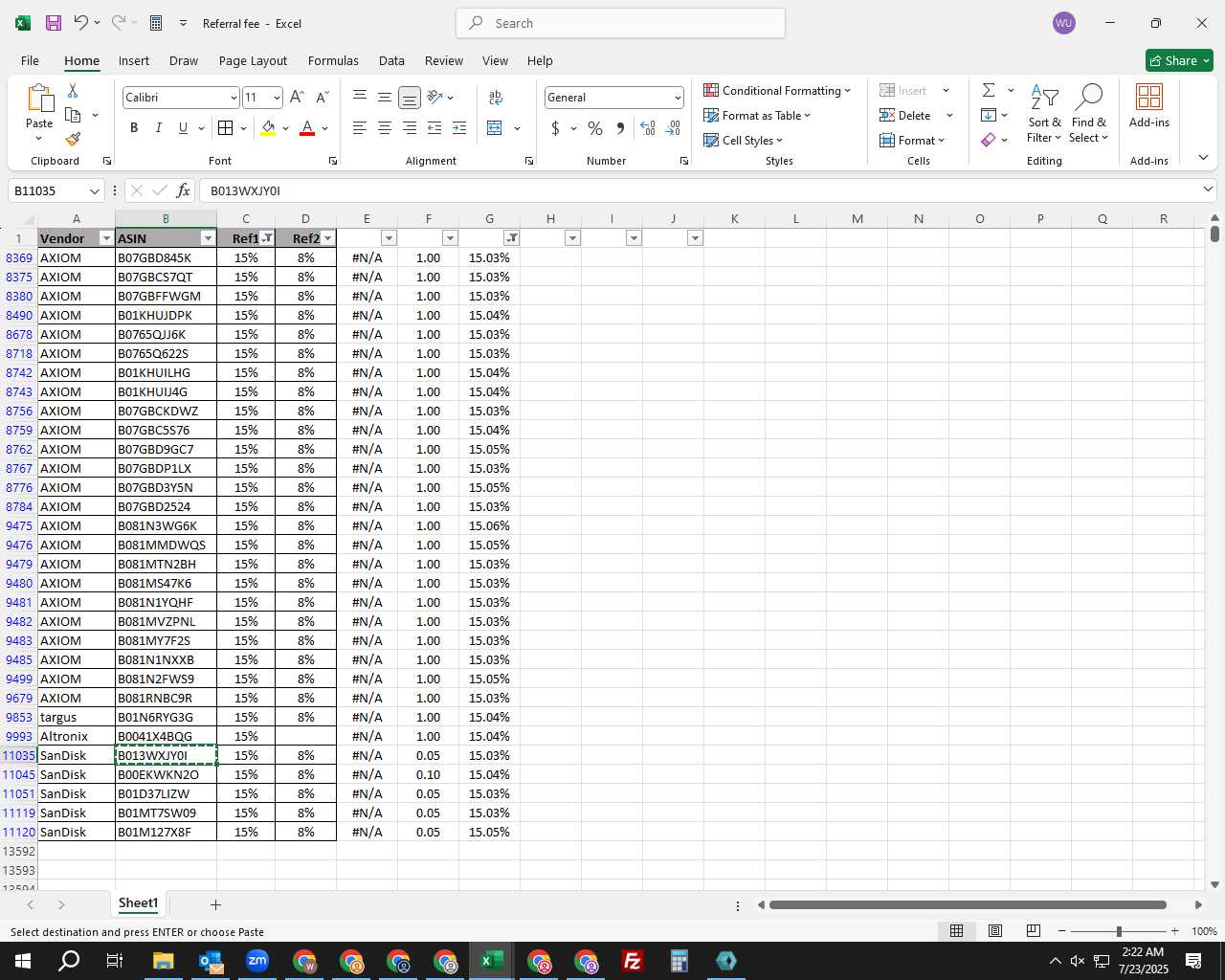Click the Format Painter brush icon

pyautogui.click(x=73, y=139)
